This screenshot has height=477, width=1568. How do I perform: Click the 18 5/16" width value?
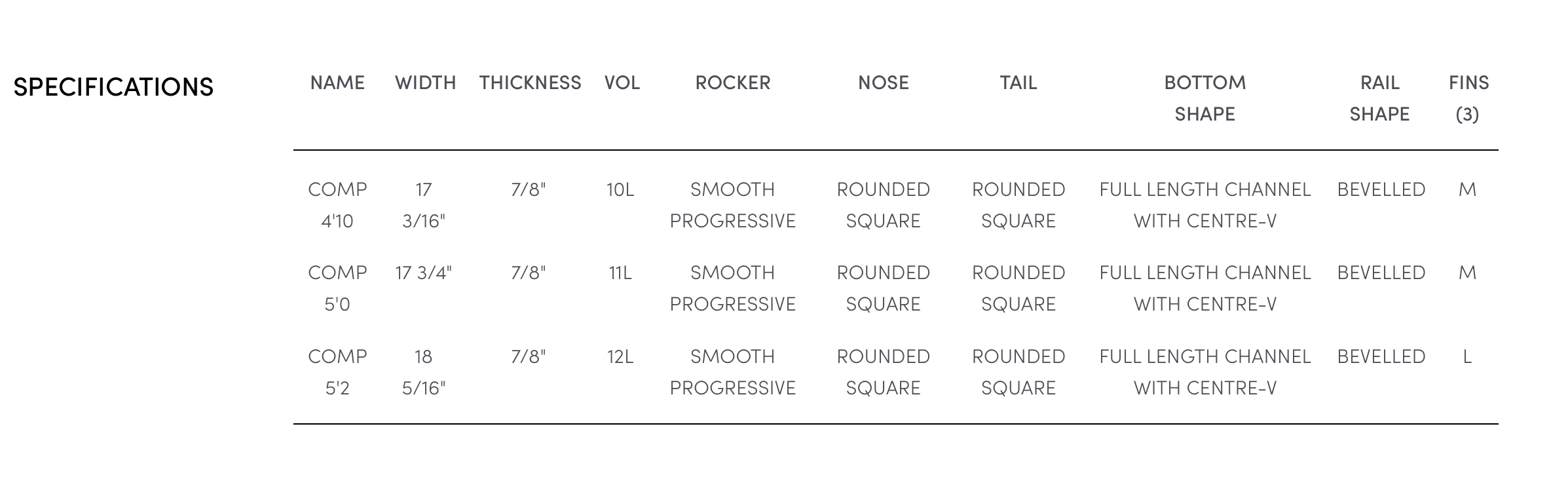(x=424, y=372)
